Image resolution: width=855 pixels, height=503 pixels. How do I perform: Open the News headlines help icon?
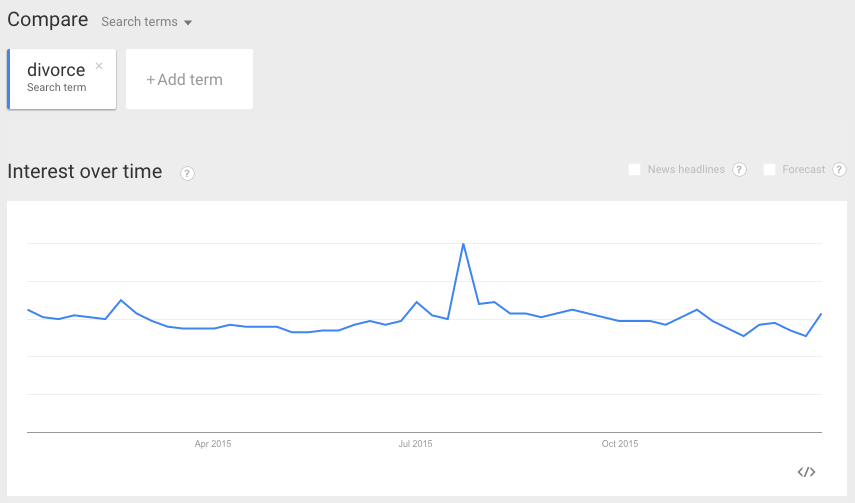click(739, 170)
